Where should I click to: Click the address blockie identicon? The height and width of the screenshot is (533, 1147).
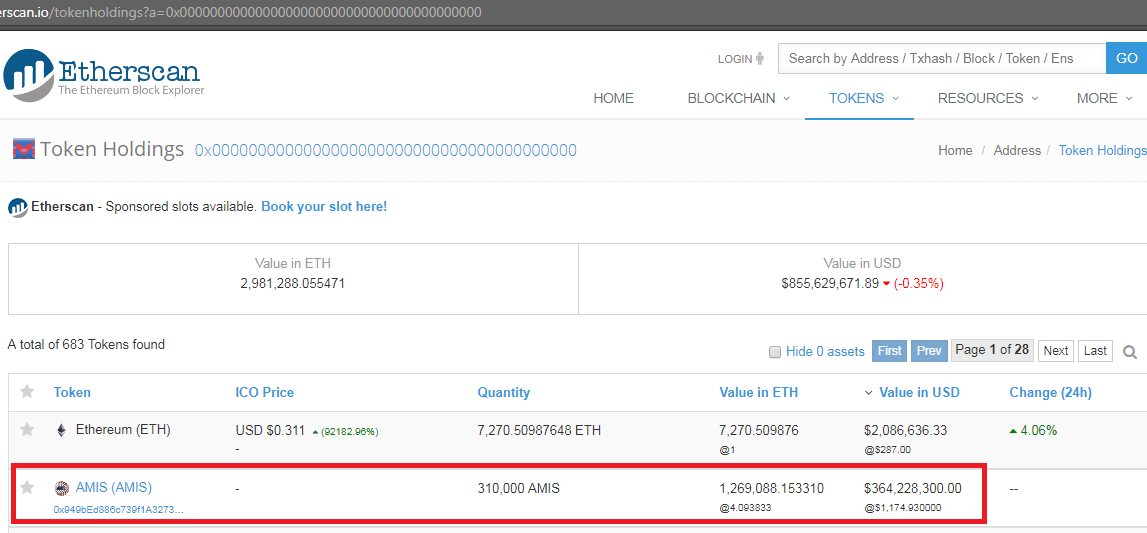click(x=23, y=148)
